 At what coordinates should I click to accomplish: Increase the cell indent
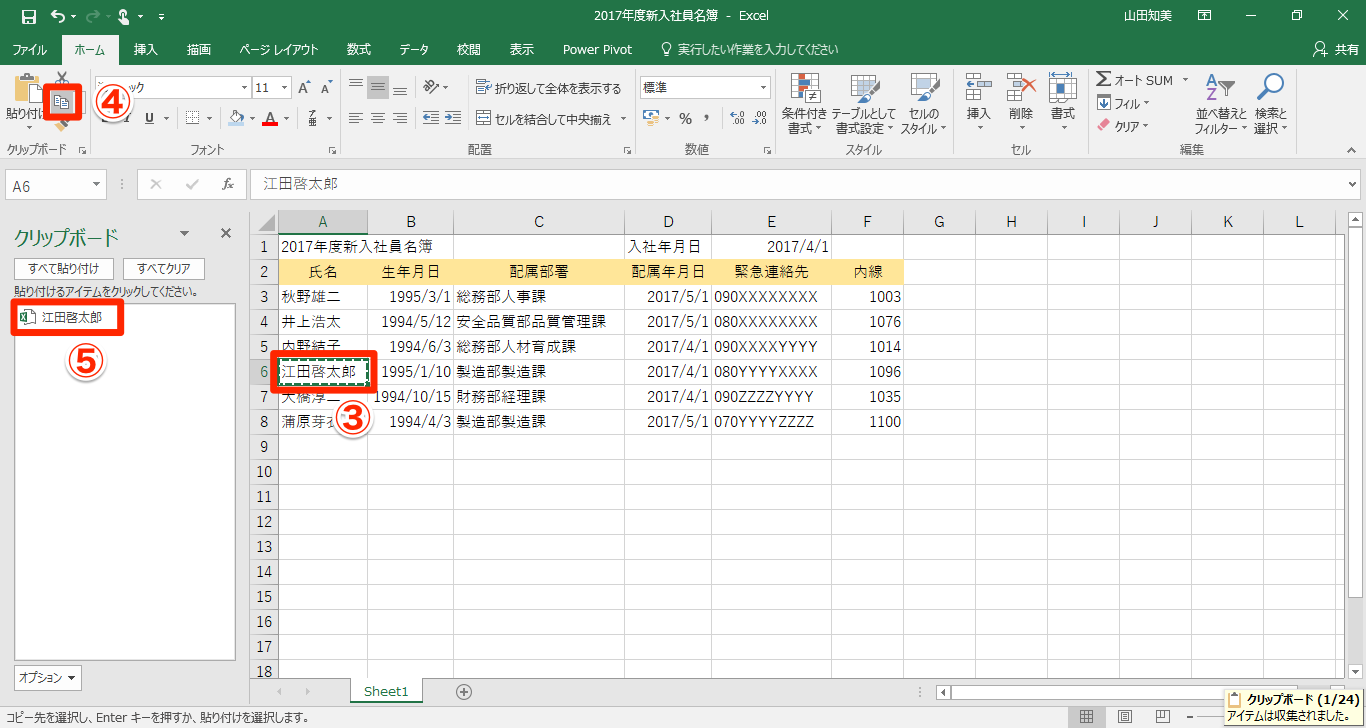pos(453,118)
